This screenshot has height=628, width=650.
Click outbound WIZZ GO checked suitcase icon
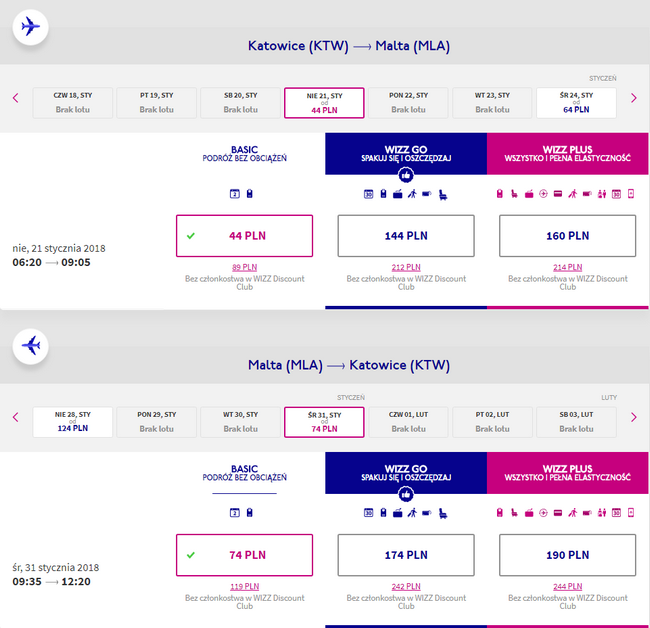pos(398,194)
